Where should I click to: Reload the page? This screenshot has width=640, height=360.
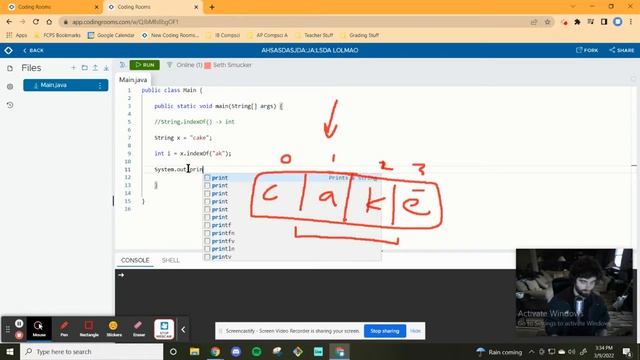pos(36,22)
